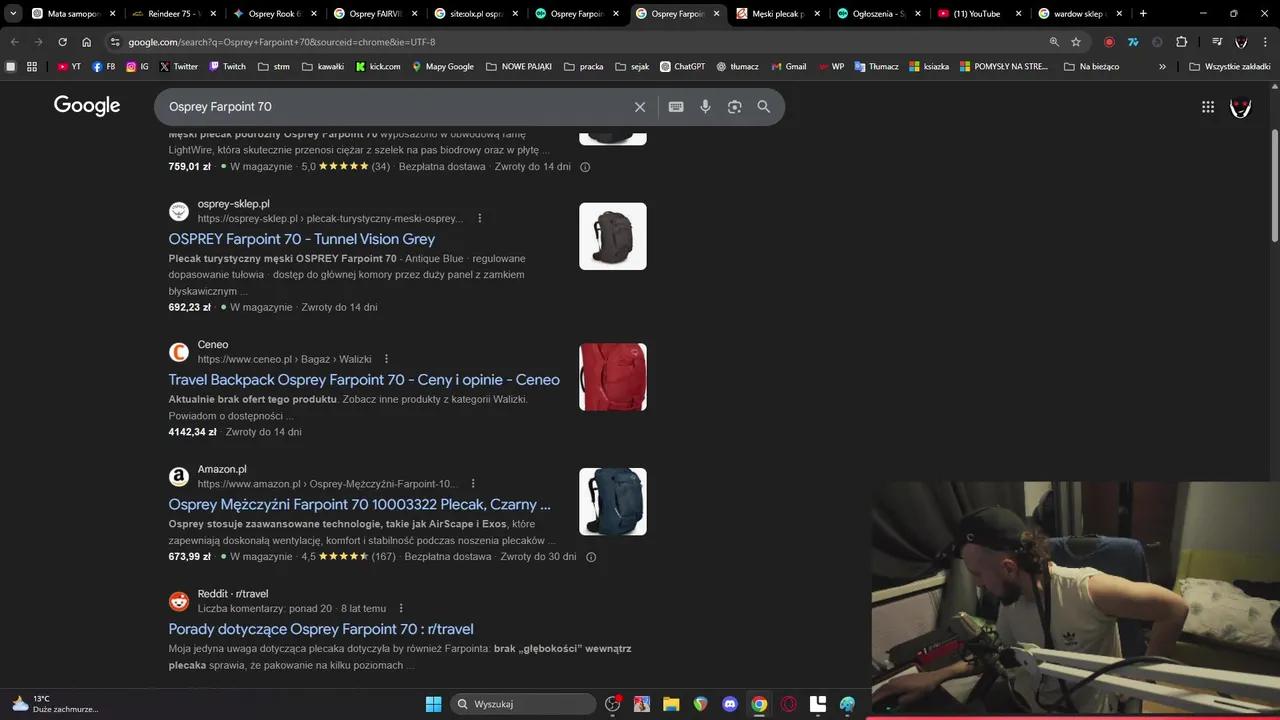Open Discord from the taskbar
This screenshot has width=1280, height=720.
(x=730, y=704)
